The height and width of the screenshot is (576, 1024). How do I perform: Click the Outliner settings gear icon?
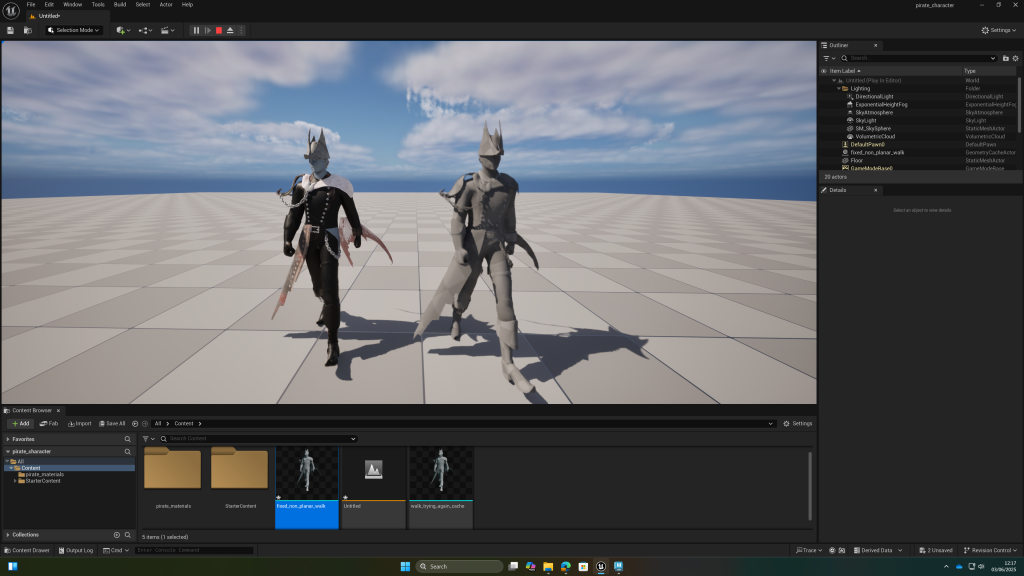tap(1016, 58)
